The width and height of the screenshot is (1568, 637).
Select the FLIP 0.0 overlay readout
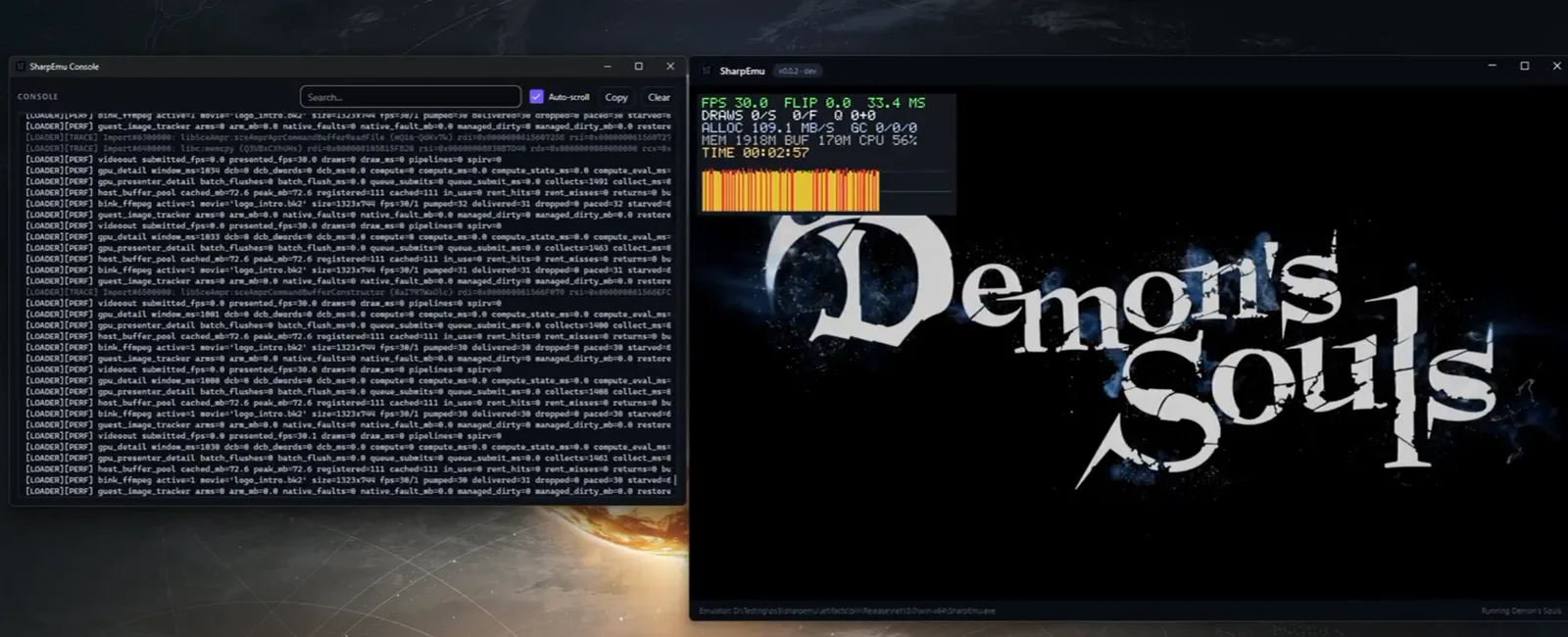click(817, 103)
